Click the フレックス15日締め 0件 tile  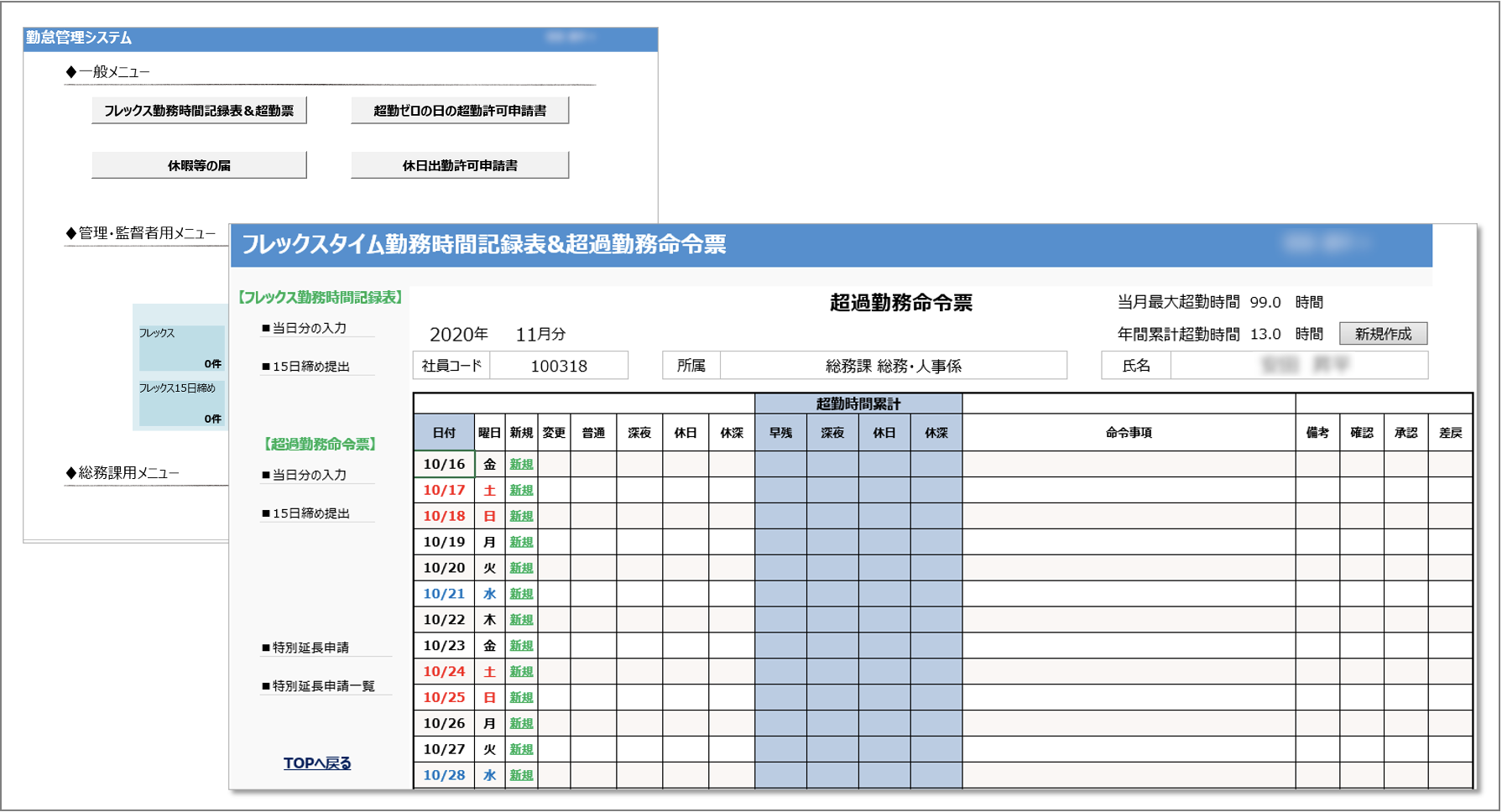click(x=180, y=403)
